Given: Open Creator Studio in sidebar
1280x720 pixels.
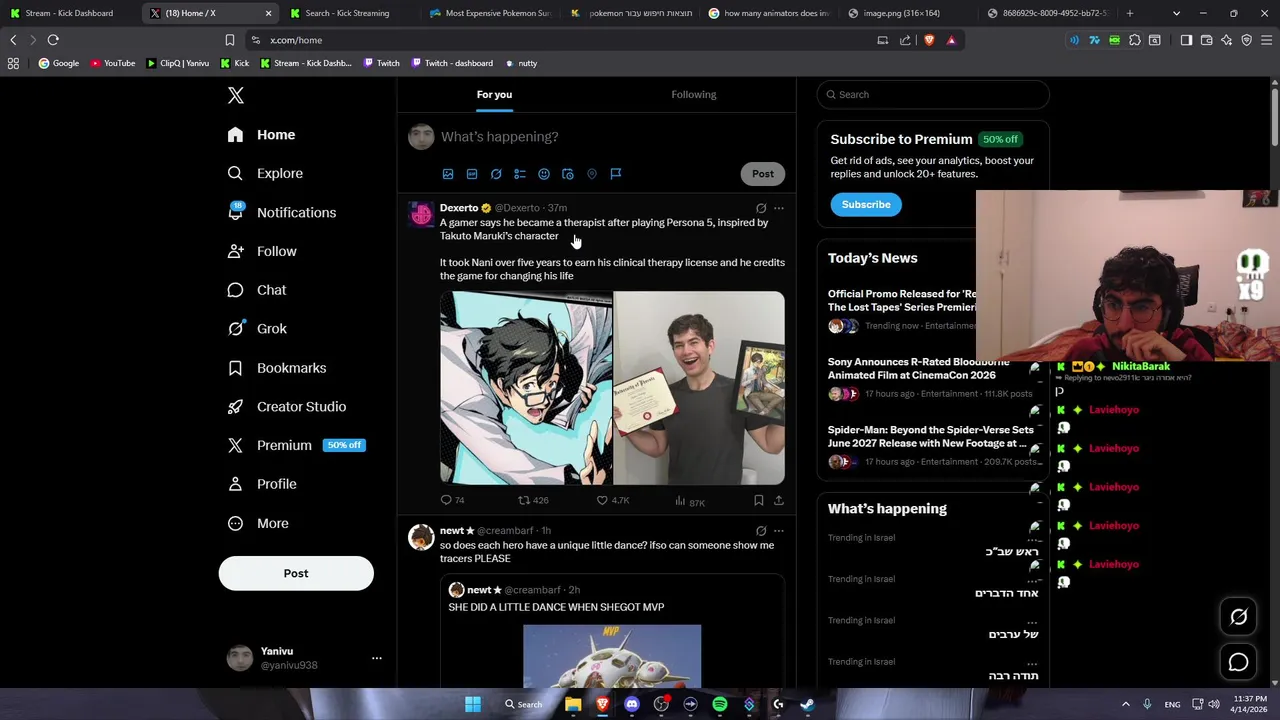Looking at the screenshot, I should click(287, 407).
